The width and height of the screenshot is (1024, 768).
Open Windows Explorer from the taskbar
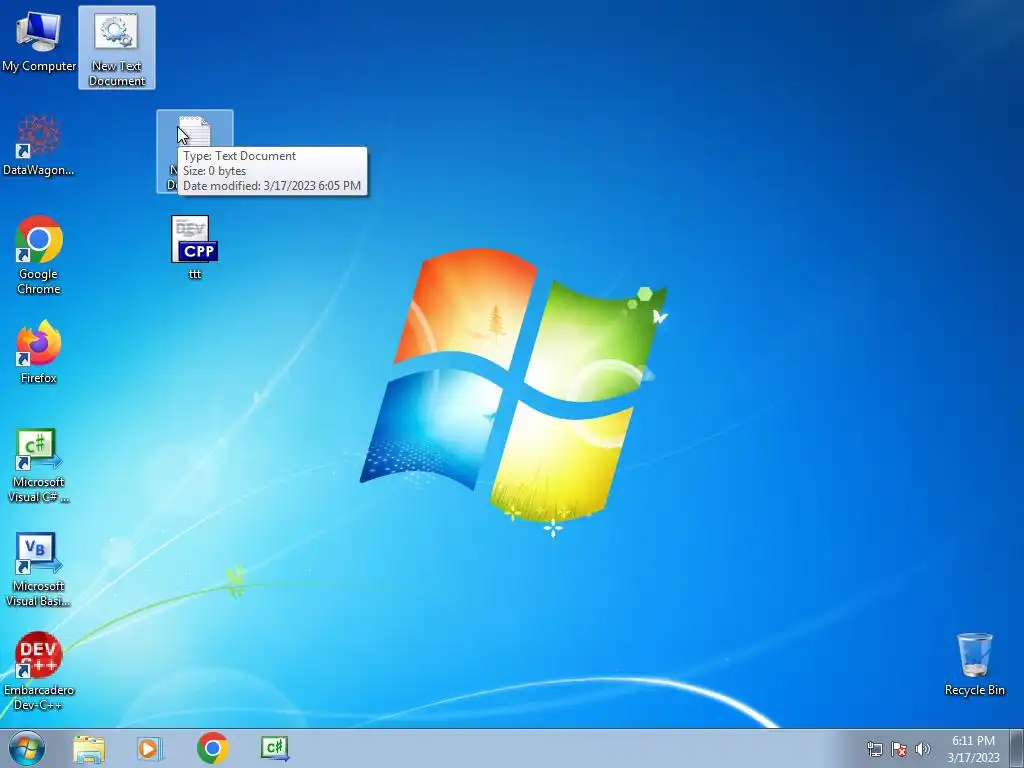89,749
